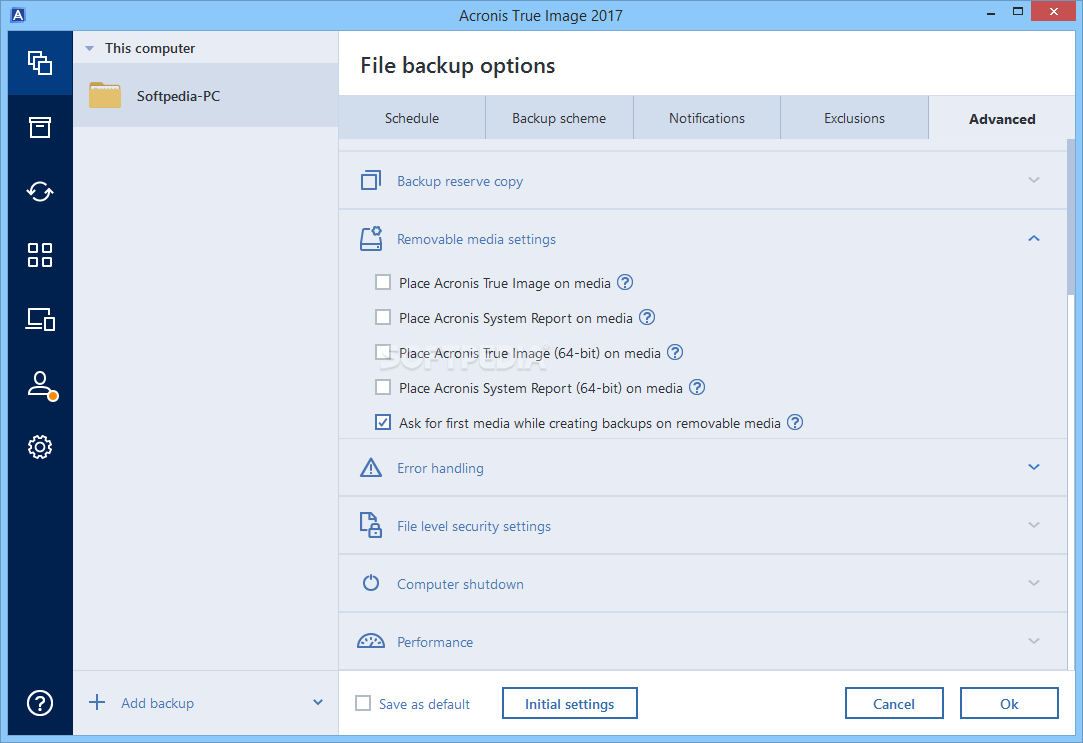Screen dimensions: 1083x743
Task: Click the Error handling heading text
Action: click(x=440, y=468)
